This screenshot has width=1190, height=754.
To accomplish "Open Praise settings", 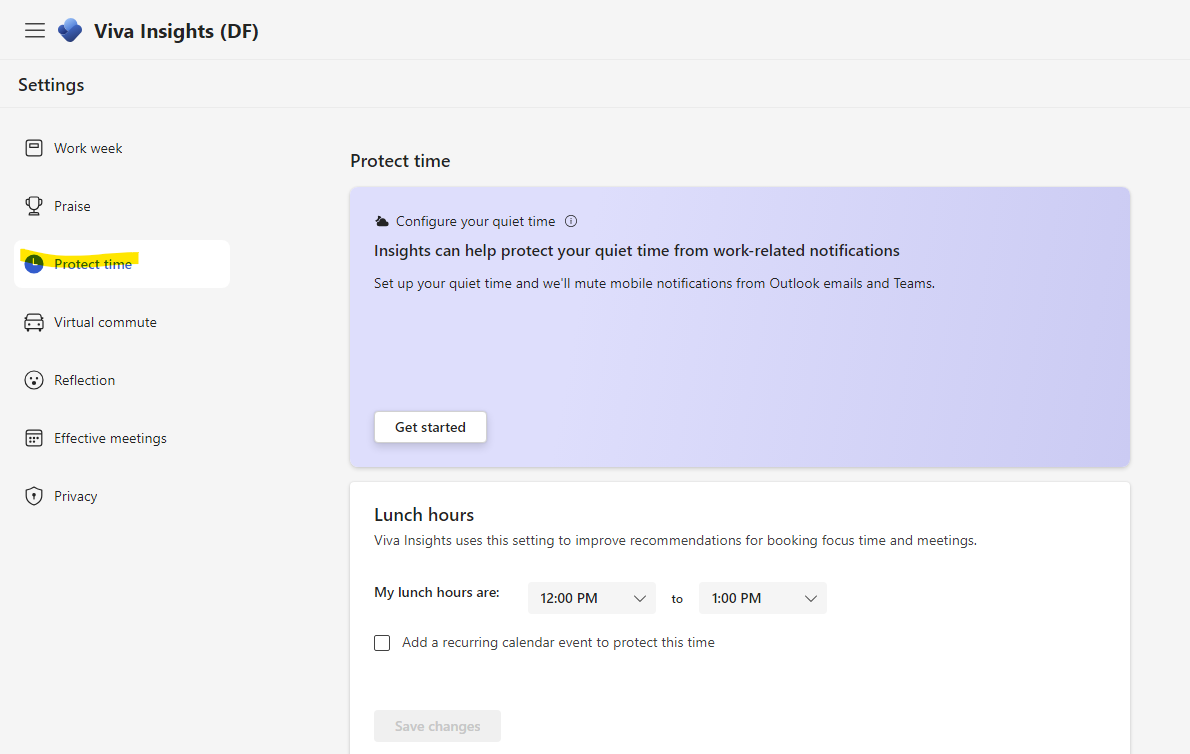I will click(121, 206).
